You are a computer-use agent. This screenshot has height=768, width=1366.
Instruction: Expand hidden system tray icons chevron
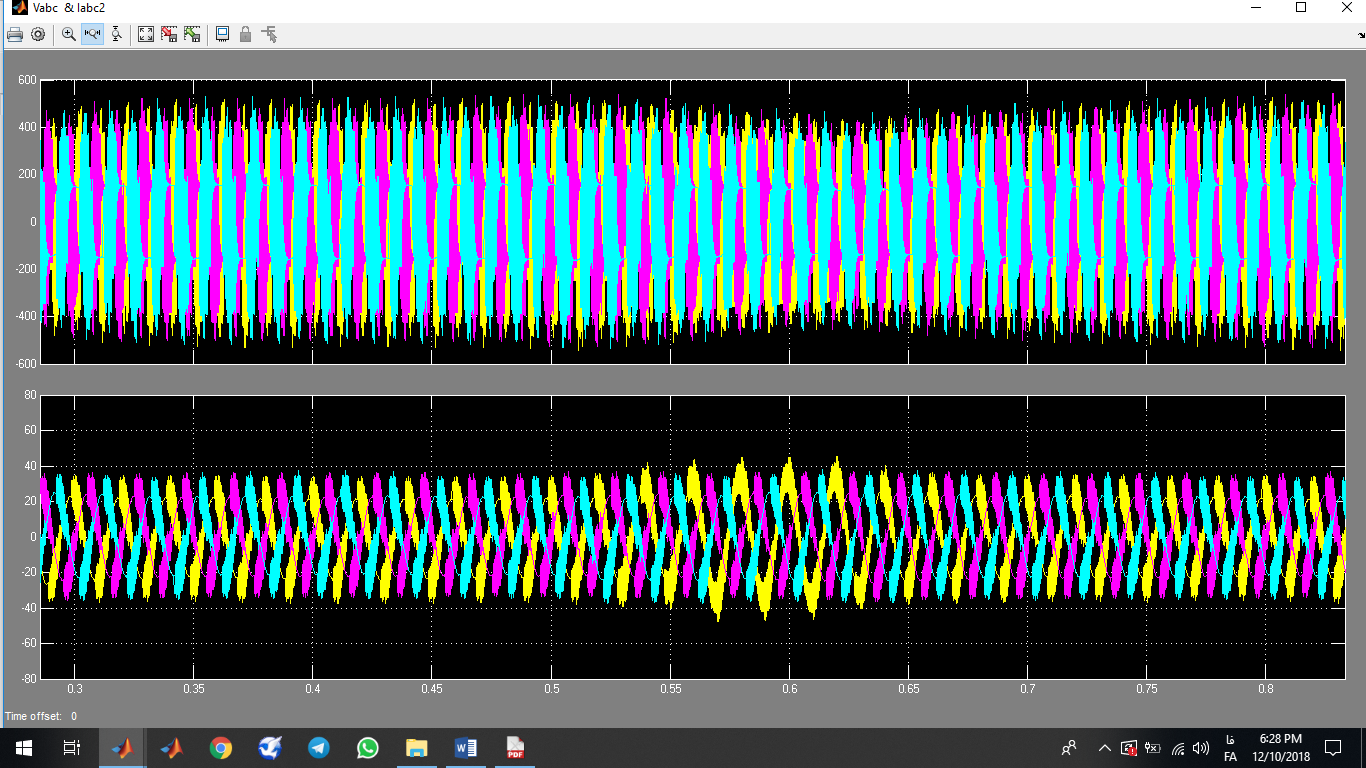(1104, 748)
